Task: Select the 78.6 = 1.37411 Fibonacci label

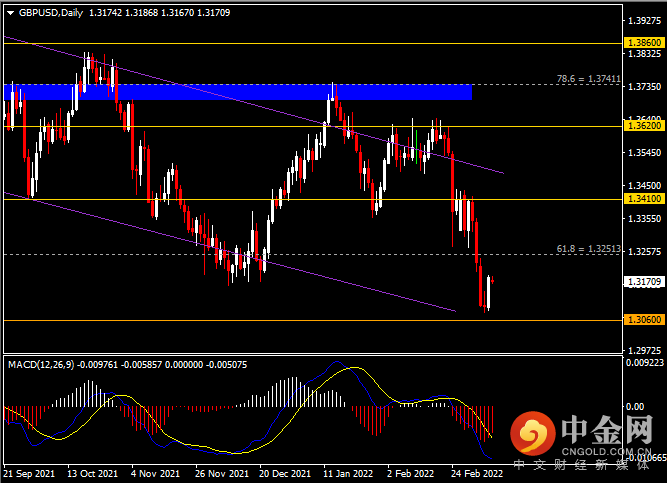Action: click(589, 79)
